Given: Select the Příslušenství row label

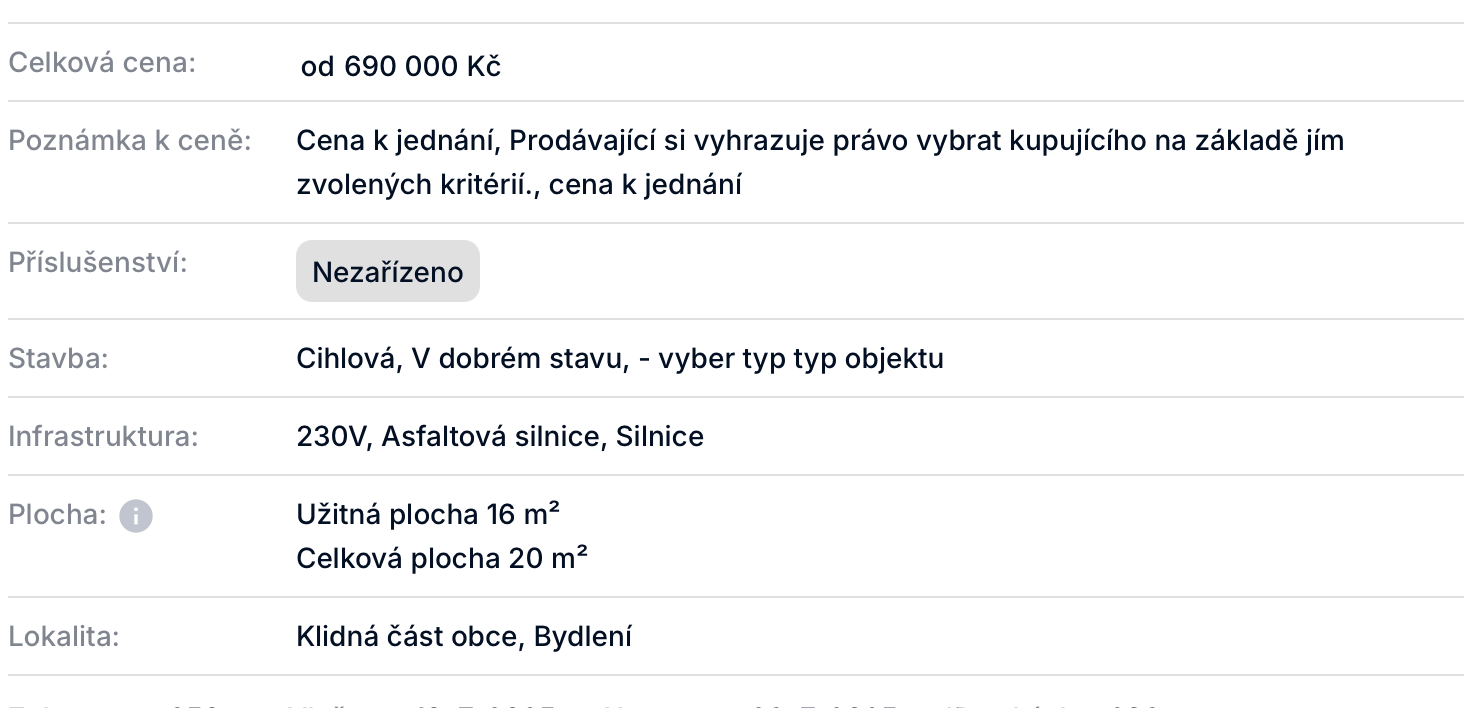Looking at the screenshot, I should pyautogui.click(x=98, y=263).
